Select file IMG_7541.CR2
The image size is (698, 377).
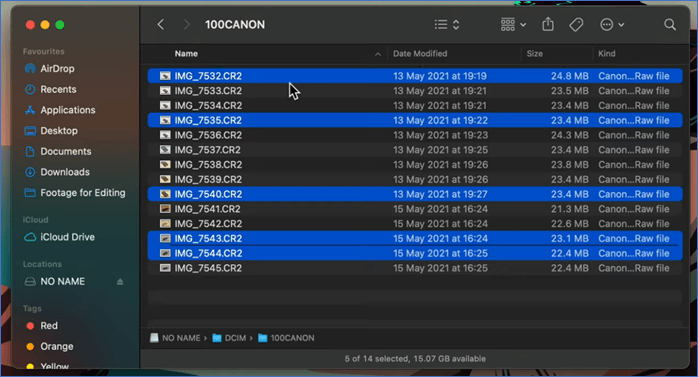(415, 209)
